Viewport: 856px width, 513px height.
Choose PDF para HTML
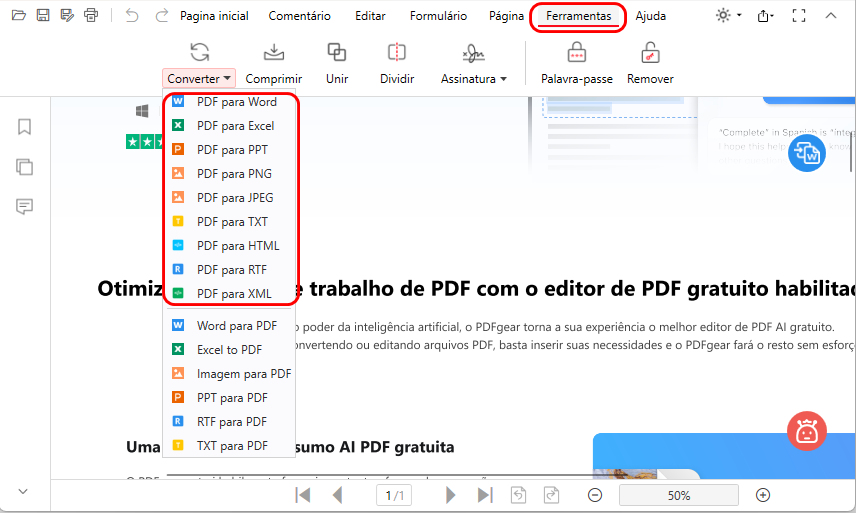click(229, 246)
